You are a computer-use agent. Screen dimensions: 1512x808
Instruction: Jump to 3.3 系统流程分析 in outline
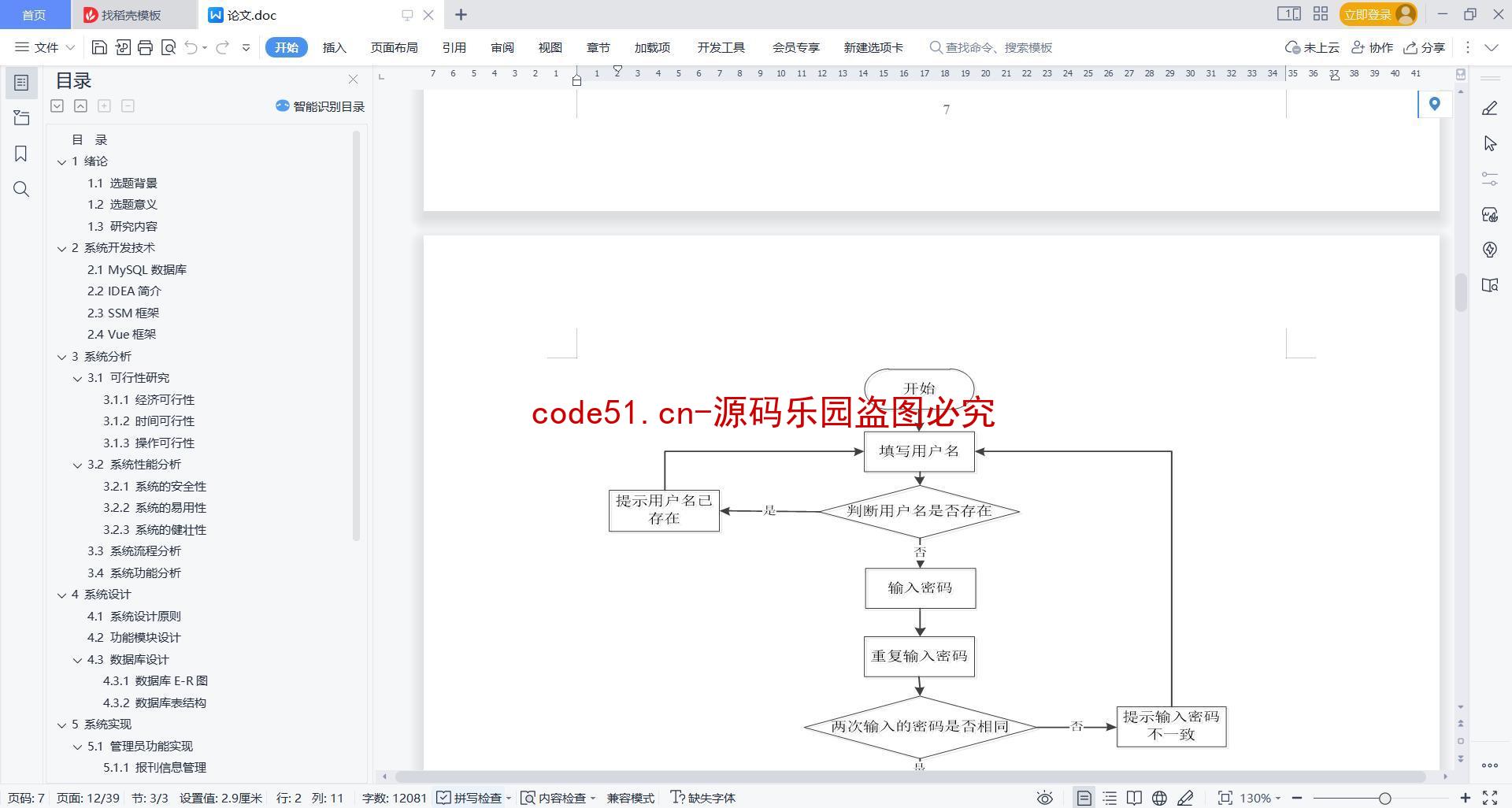(x=134, y=551)
